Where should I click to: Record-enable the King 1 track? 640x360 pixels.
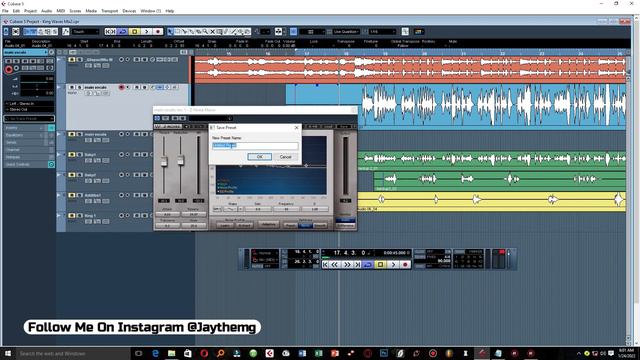pyautogui.click(x=121, y=216)
